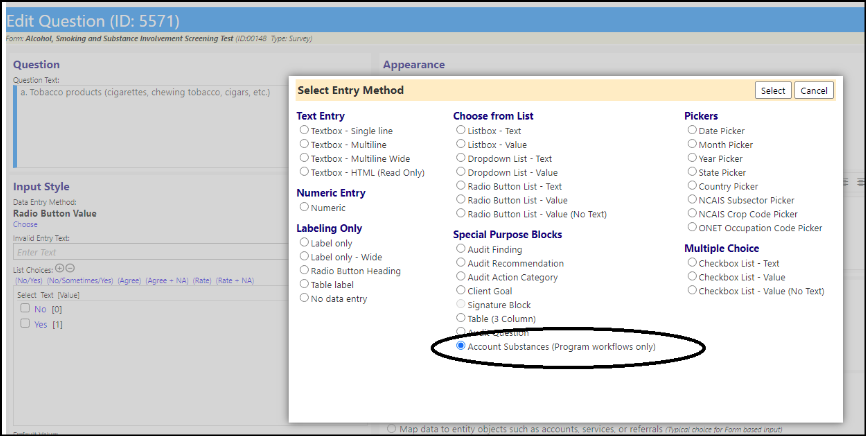
Task: Select NCAIS Subsector Picker option
Action: tap(692, 199)
